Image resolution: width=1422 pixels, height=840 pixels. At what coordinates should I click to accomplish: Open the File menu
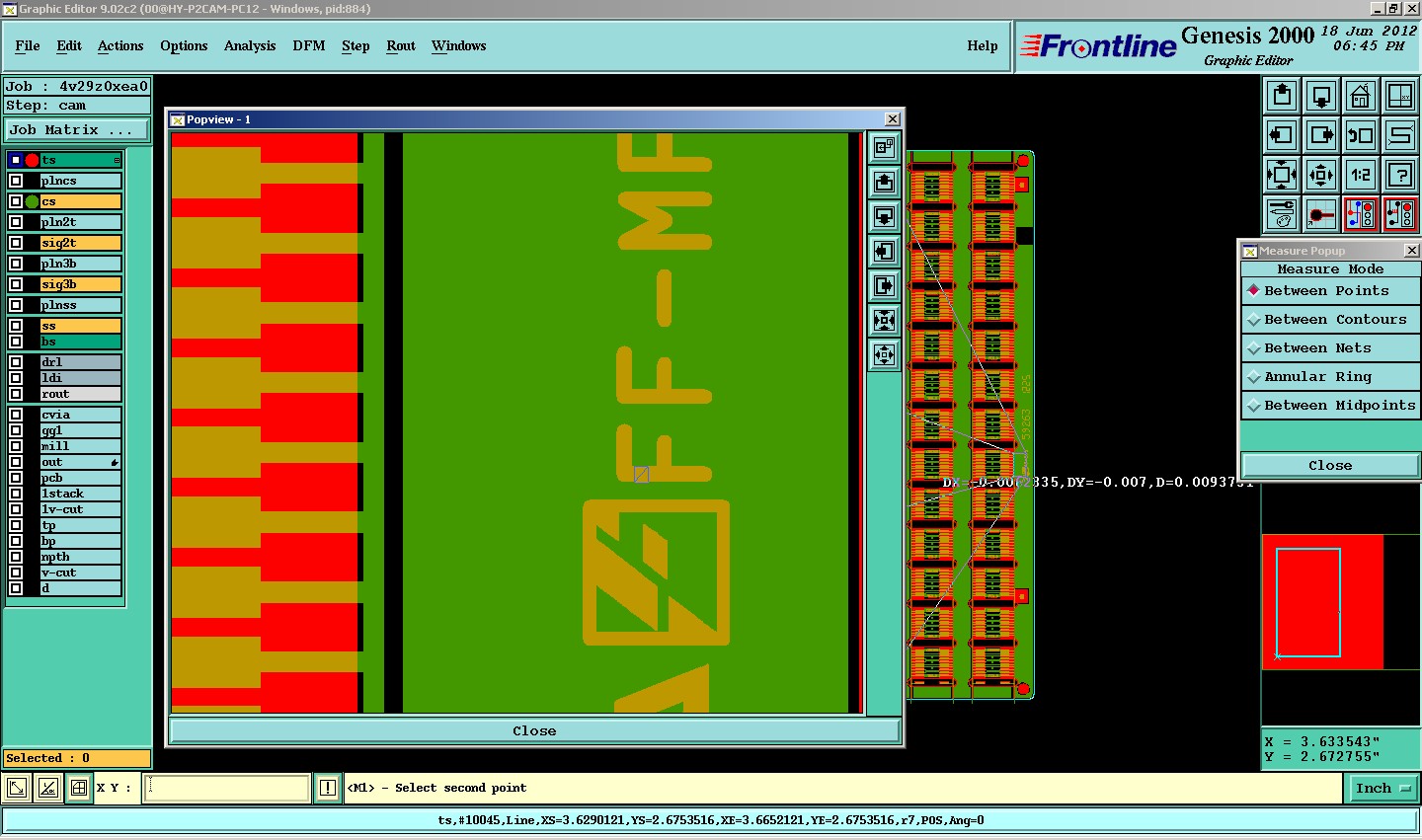[28, 46]
